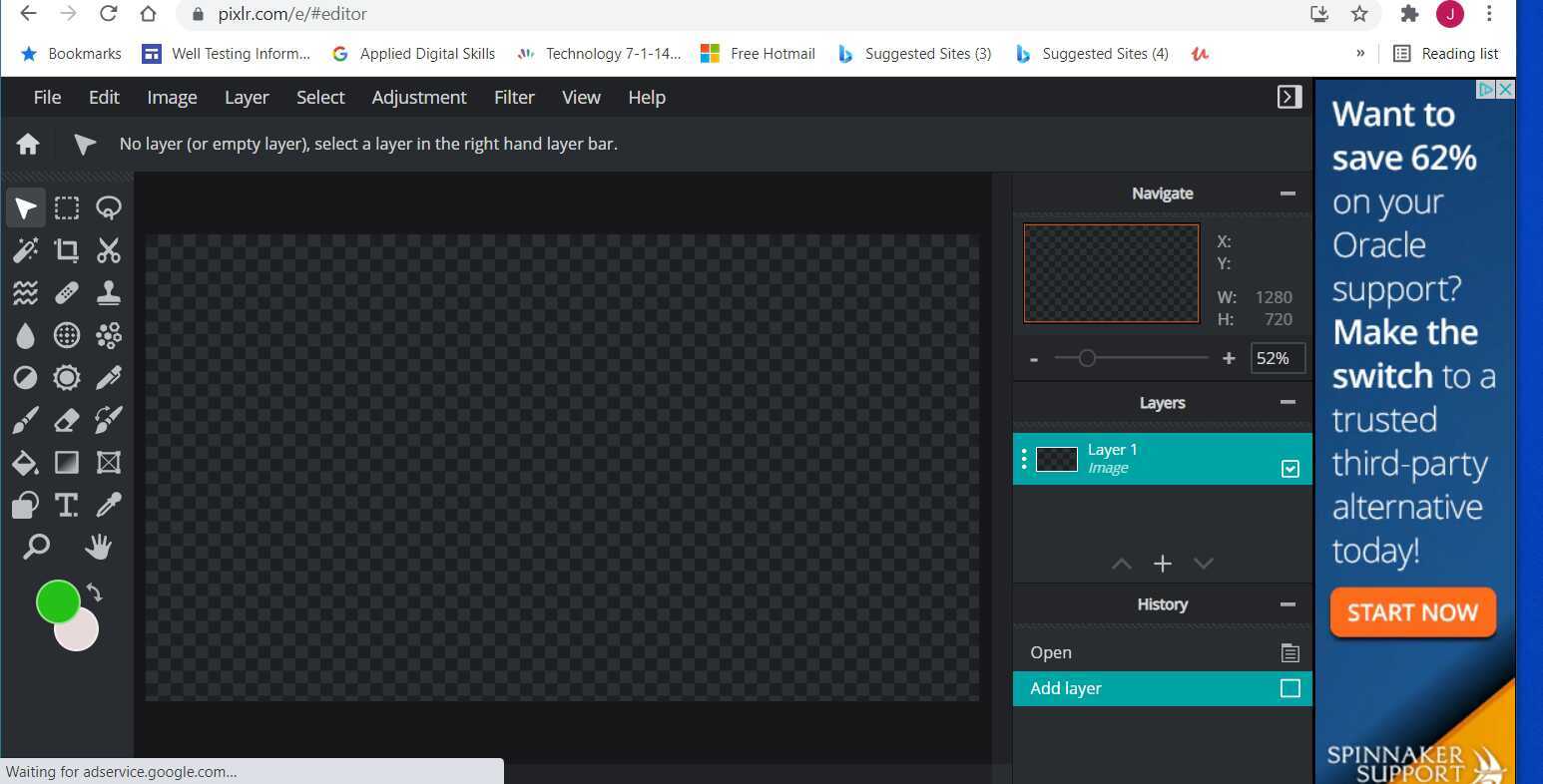Collapse the History panel

(x=1286, y=603)
